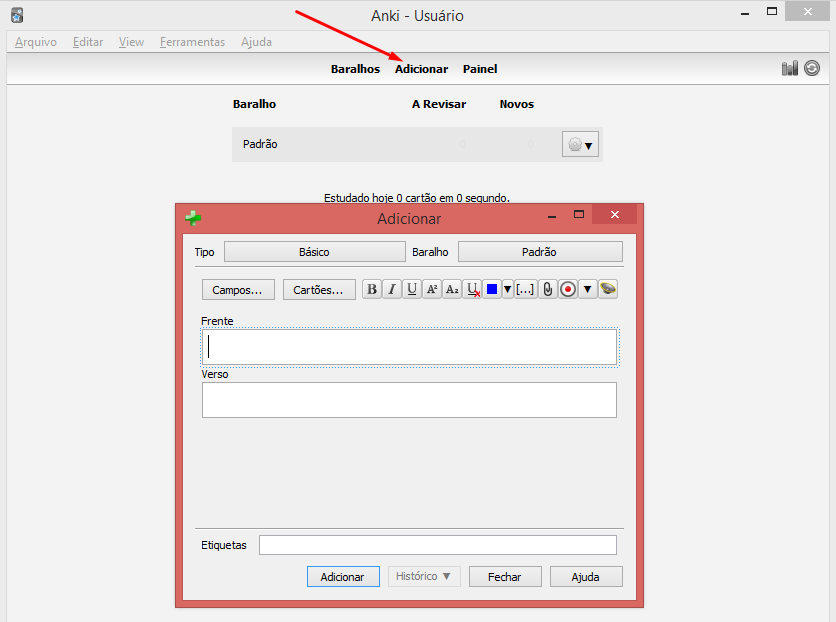Viewport: 836px width, 622px height.
Task: Click Adicionar link in the main toolbar
Action: click(421, 69)
